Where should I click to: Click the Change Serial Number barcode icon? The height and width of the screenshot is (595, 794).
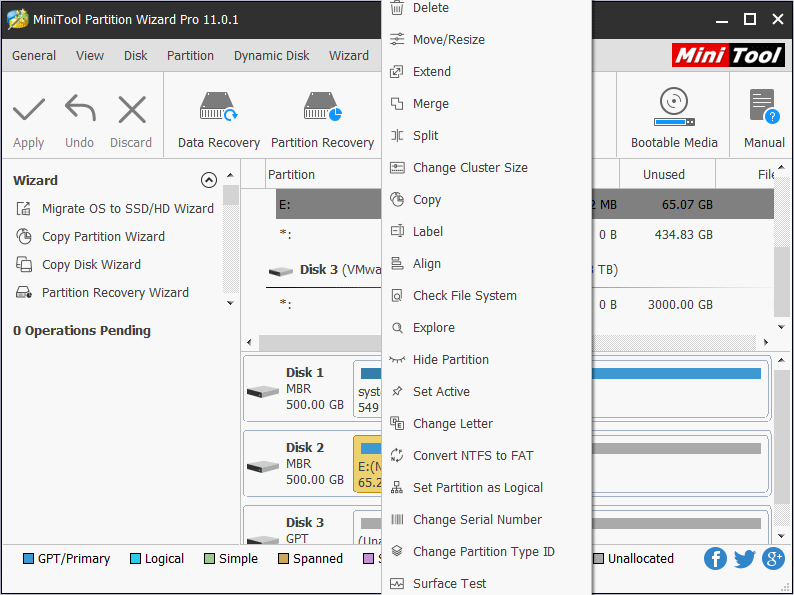tap(397, 520)
